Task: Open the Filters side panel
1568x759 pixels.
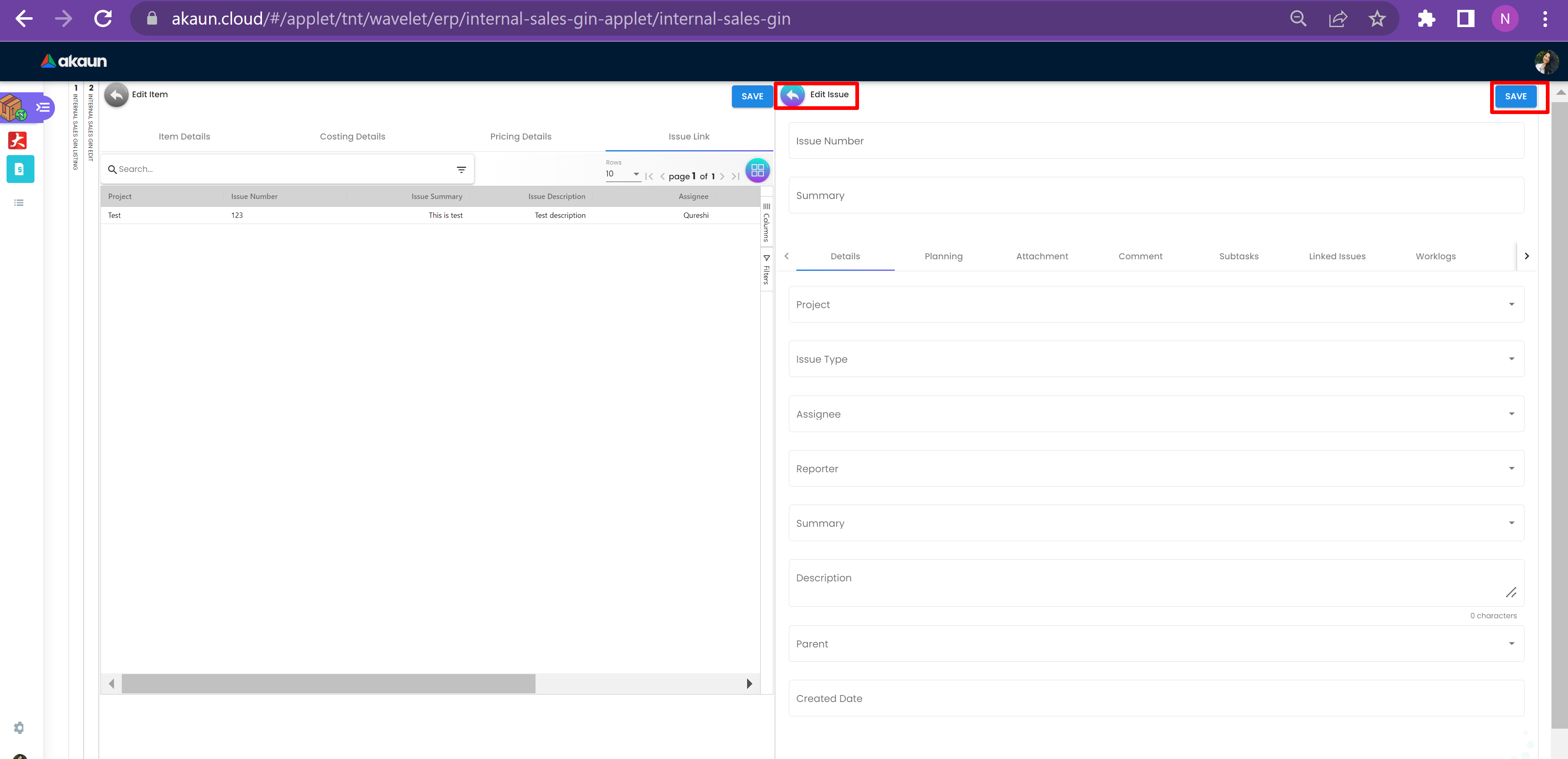Action: coord(766,270)
